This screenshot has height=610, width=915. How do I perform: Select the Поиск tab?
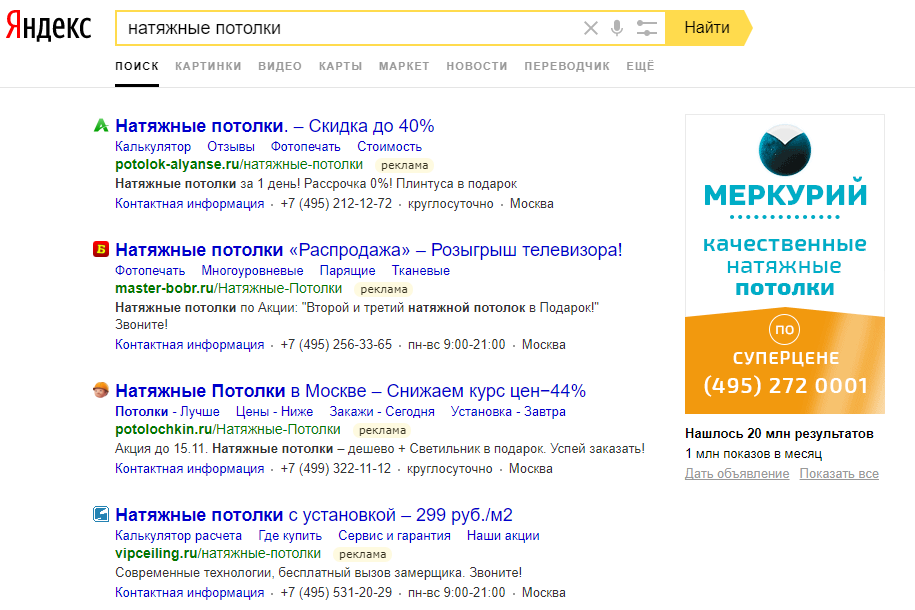coord(137,66)
